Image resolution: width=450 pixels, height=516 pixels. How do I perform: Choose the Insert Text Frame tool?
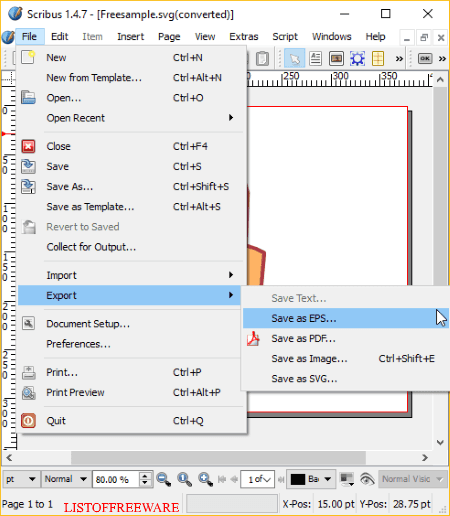pos(315,59)
